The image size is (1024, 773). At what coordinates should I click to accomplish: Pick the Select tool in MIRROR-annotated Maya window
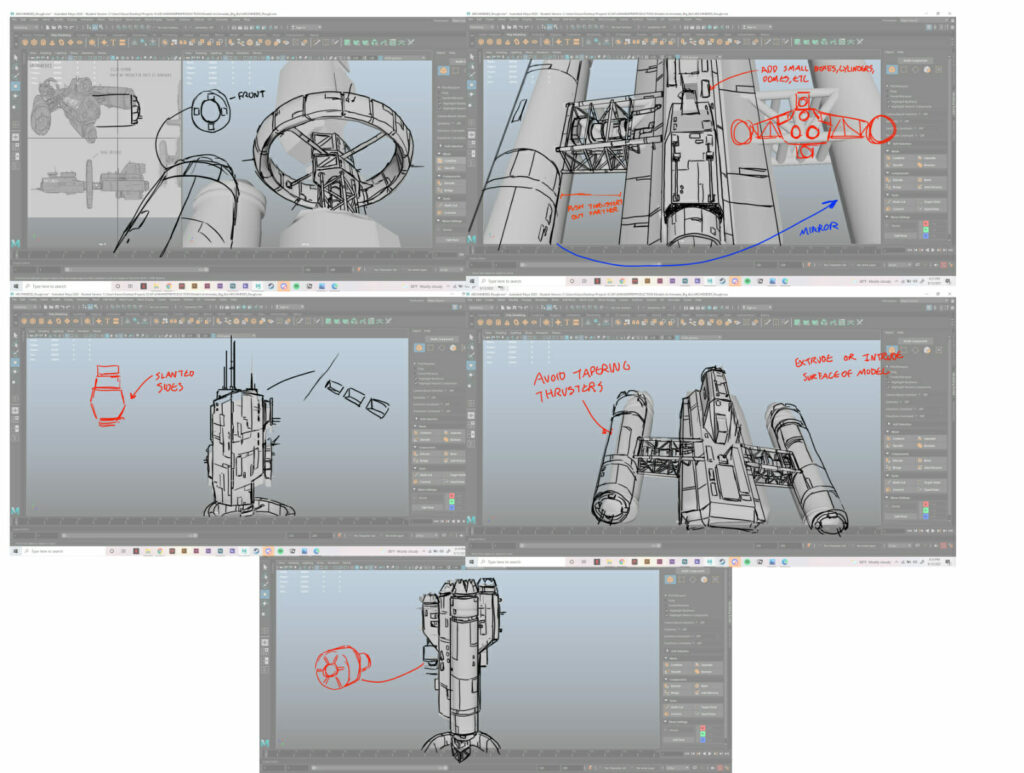click(x=472, y=57)
